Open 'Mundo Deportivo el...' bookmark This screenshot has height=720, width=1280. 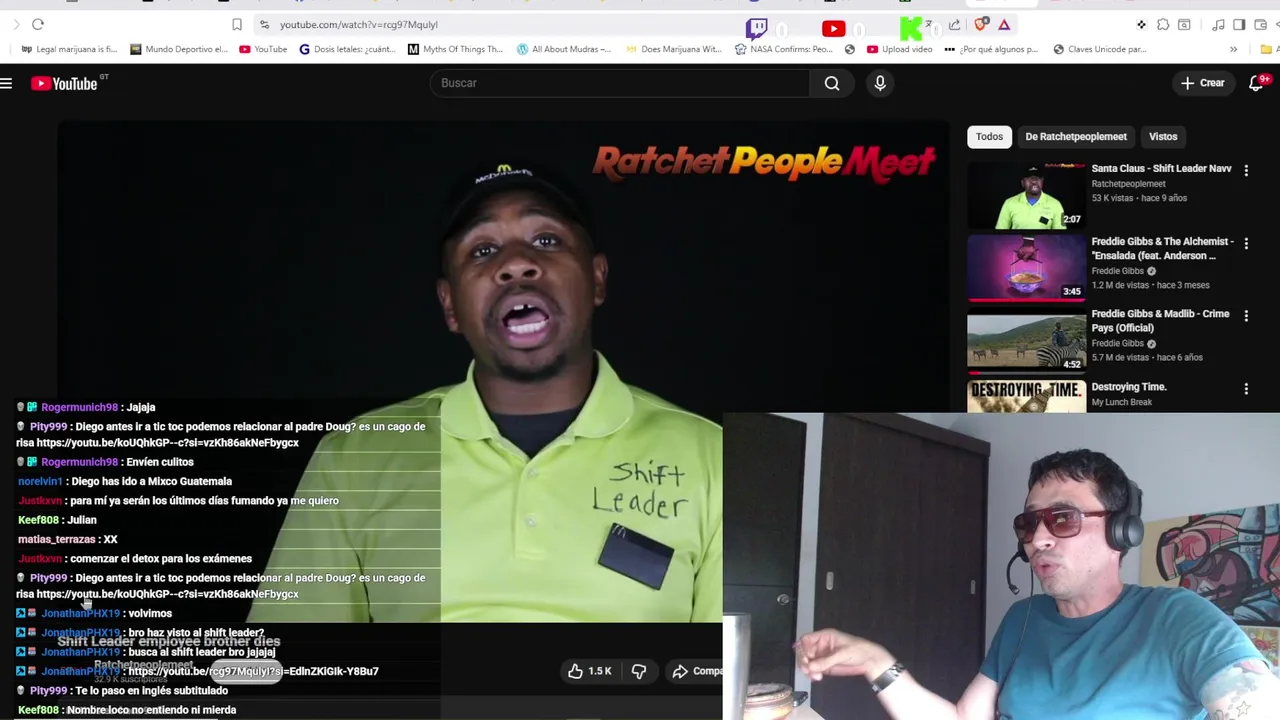(x=179, y=49)
